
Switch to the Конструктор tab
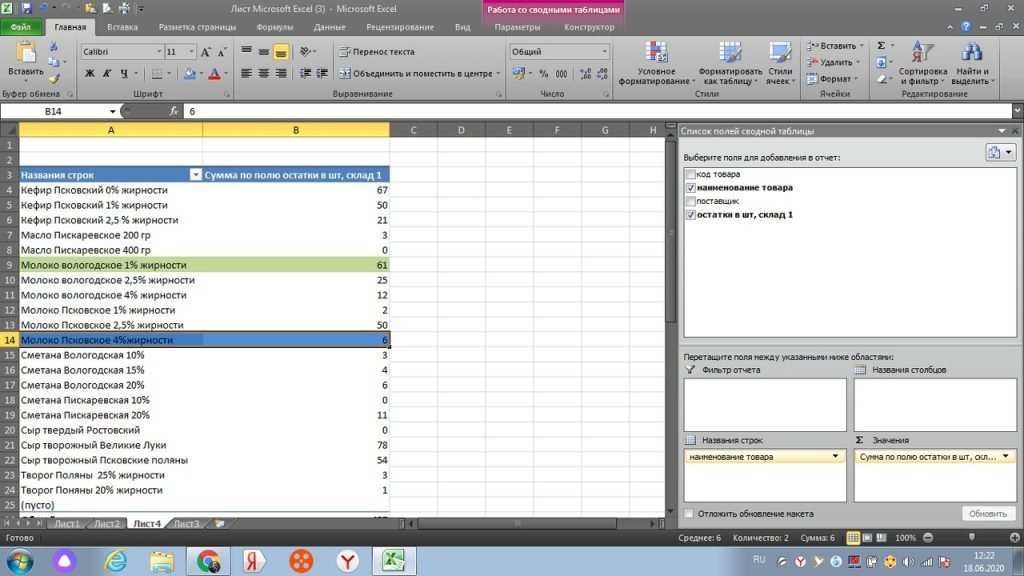[x=589, y=27]
